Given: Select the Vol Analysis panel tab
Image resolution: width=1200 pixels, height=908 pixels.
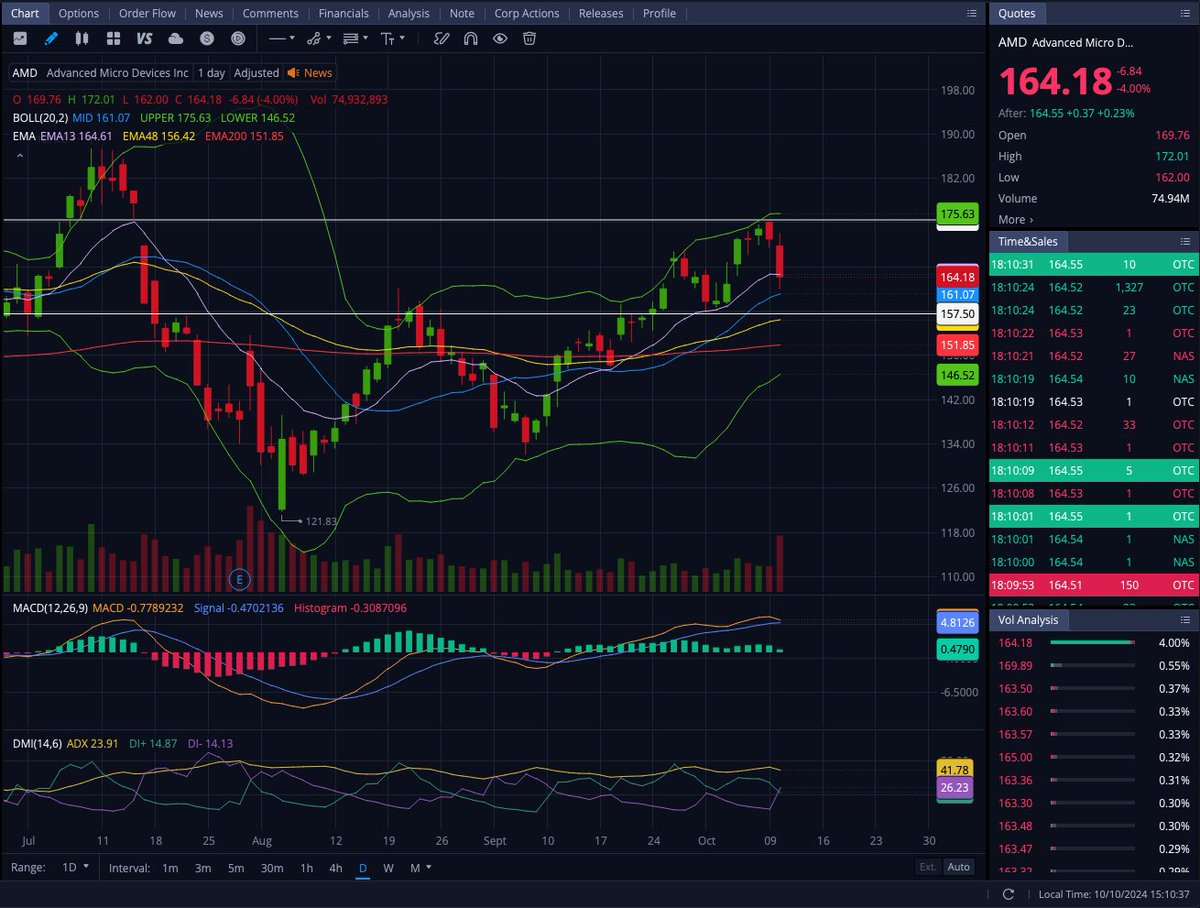Looking at the screenshot, I should pos(1028,620).
